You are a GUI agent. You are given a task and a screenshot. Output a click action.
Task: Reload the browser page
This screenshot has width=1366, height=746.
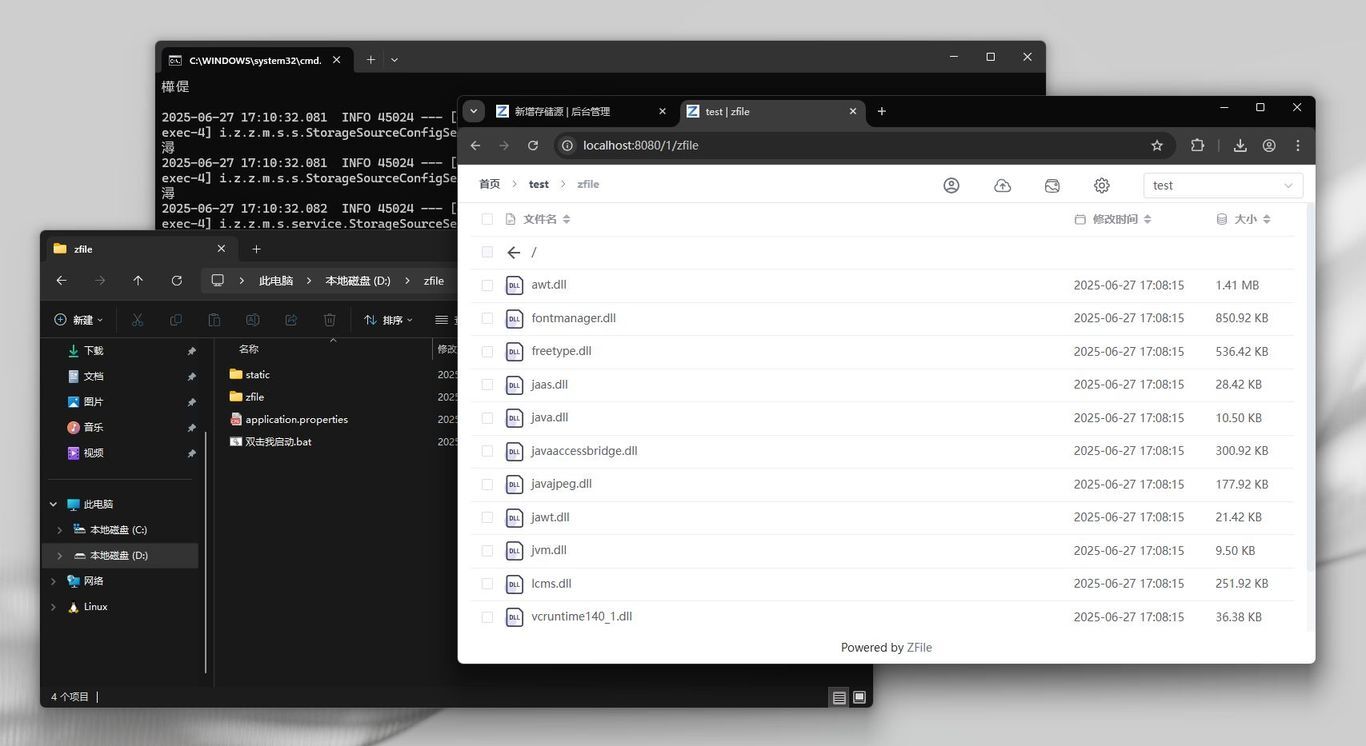click(533, 145)
